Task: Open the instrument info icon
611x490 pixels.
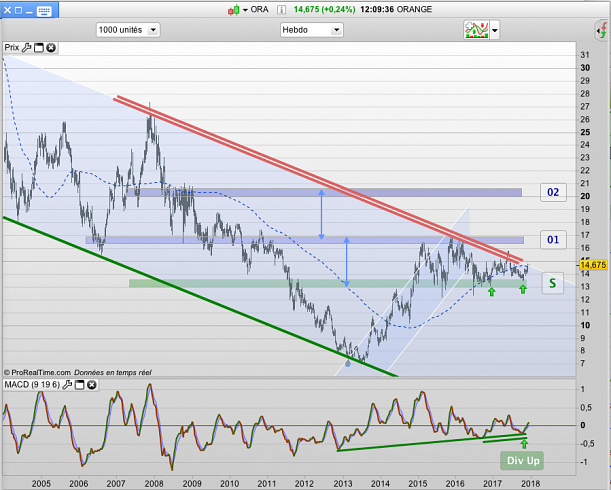Action: pos(281,10)
